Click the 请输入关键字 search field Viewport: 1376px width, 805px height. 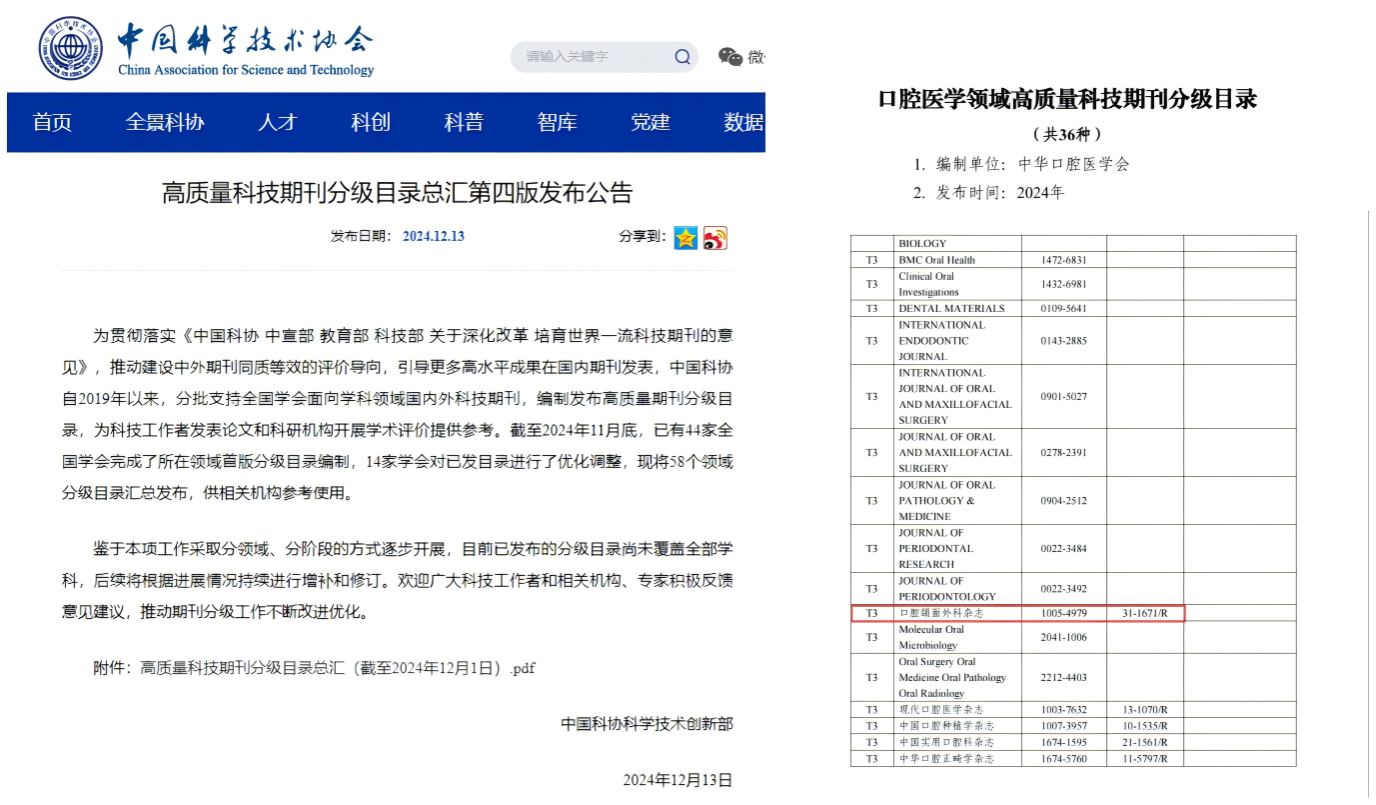590,57
